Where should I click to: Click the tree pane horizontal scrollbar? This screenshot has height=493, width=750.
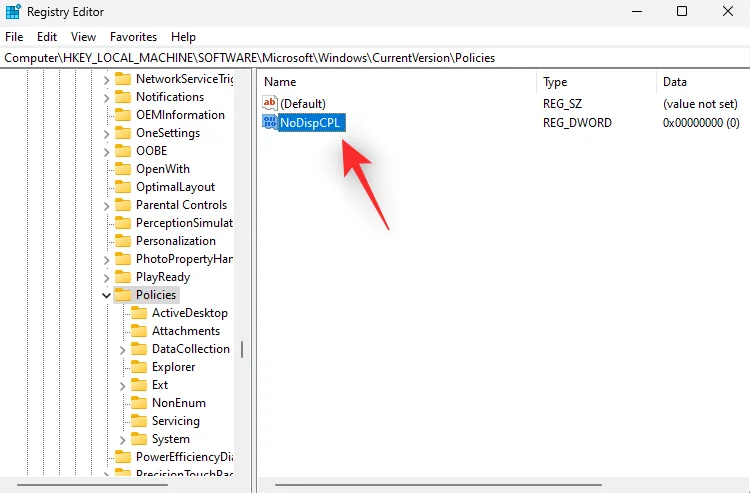pyautogui.click(x=92, y=485)
